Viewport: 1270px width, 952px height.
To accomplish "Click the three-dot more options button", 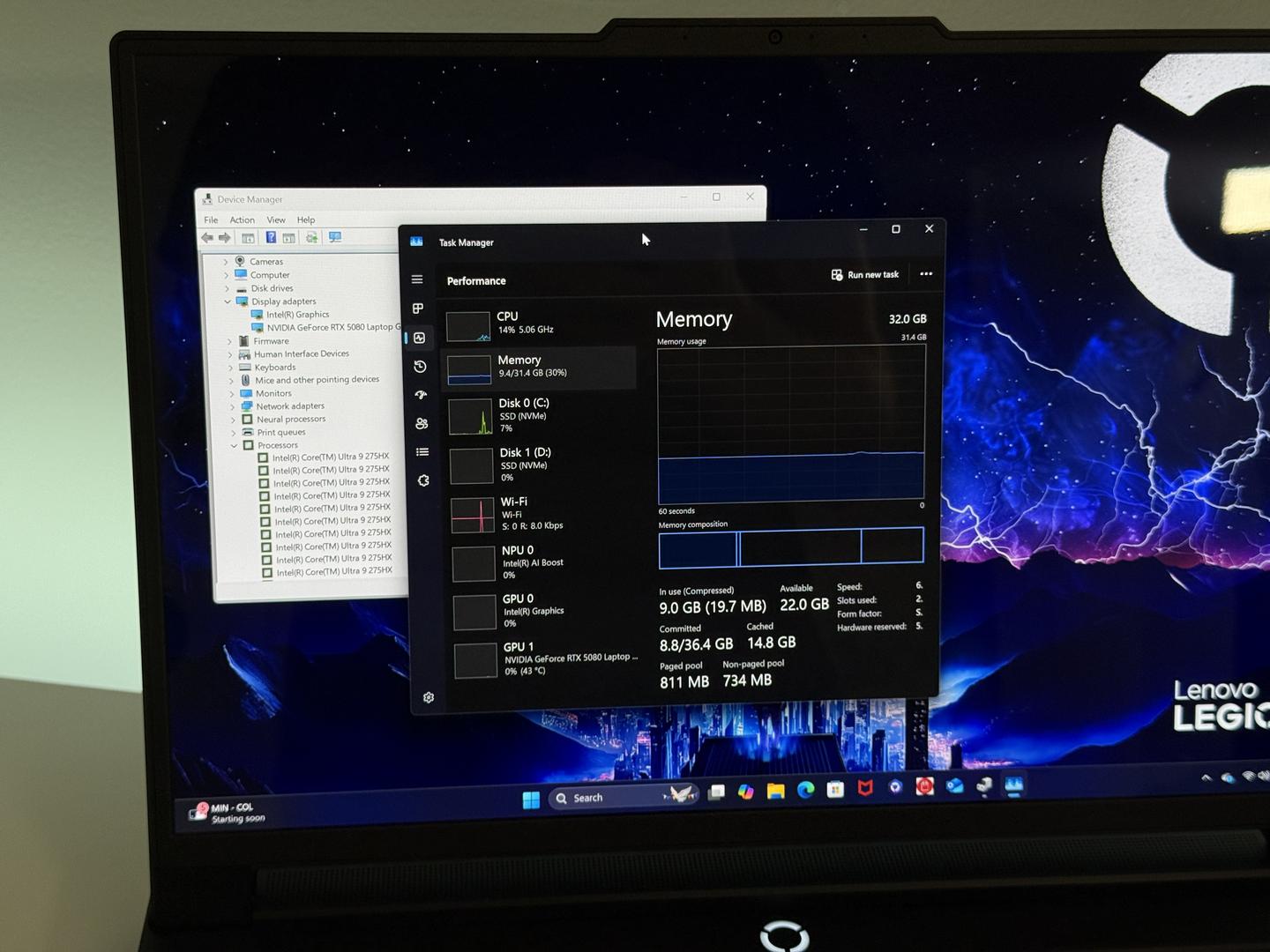I will (x=926, y=274).
